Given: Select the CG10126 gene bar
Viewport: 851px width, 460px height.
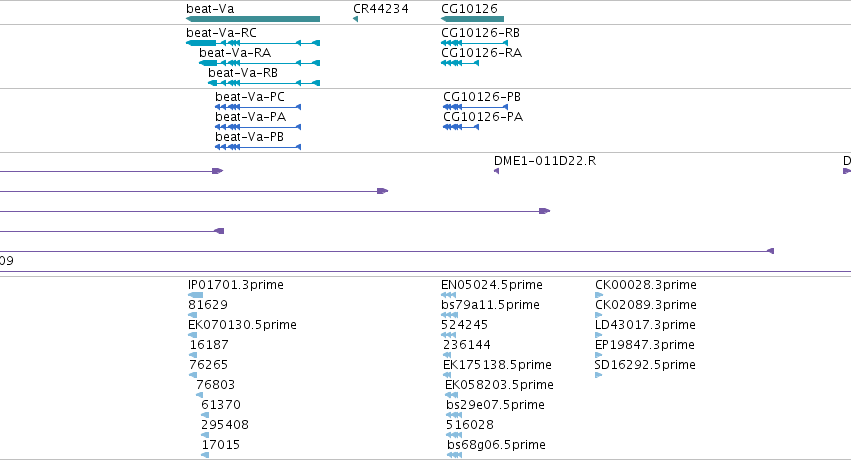Looking at the screenshot, I should 472,20.
